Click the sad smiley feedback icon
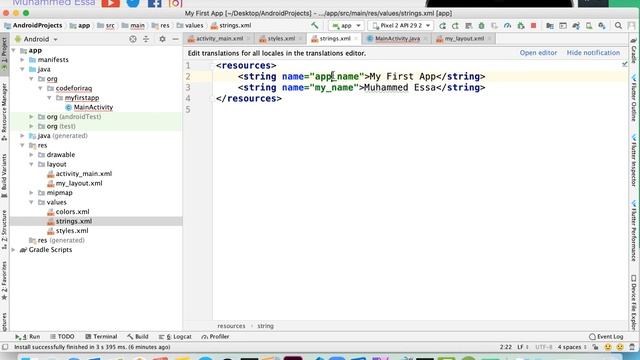640x360 pixels. (x=620, y=347)
